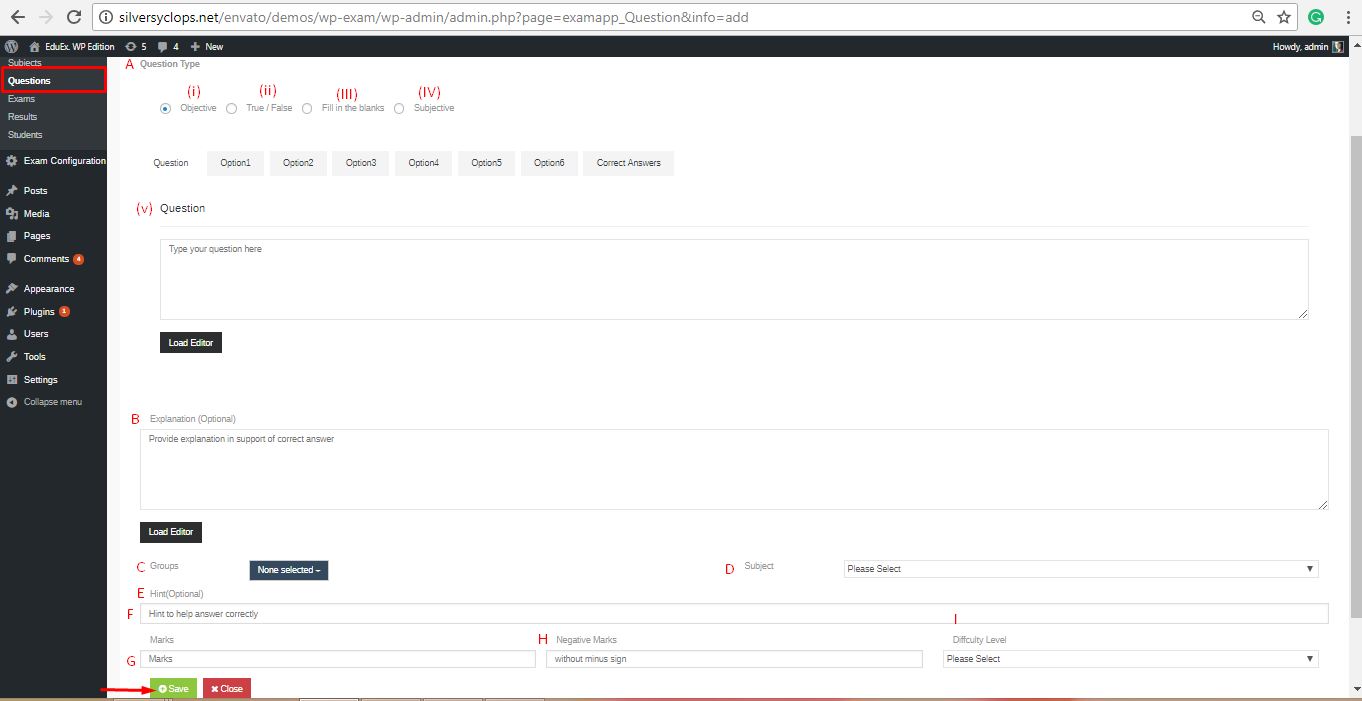This screenshot has width=1362, height=701.
Task: Click the browser address bar URL
Action: pos(433,17)
